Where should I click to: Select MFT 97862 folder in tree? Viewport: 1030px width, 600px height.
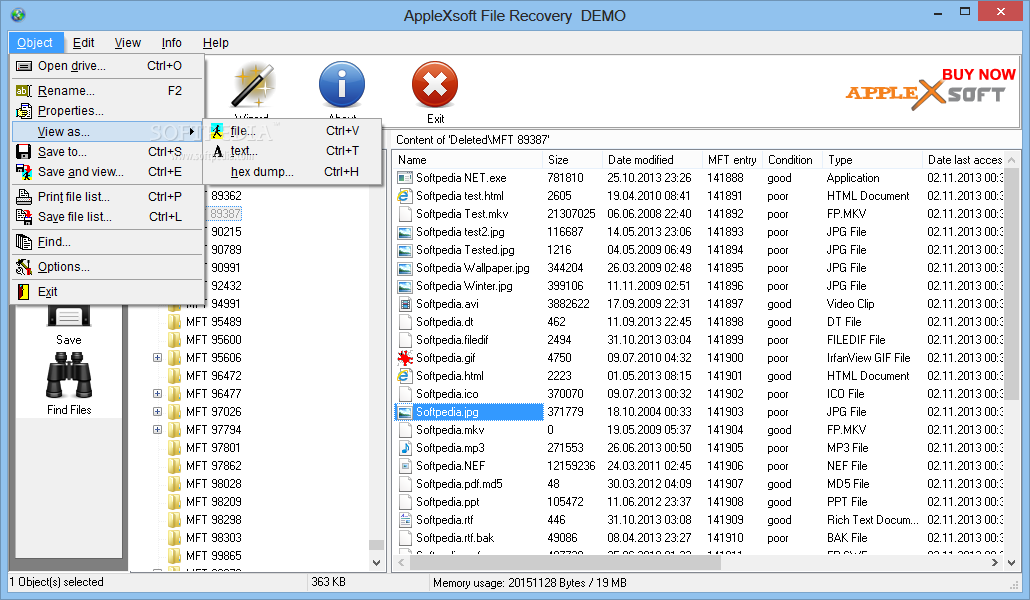(x=213, y=466)
